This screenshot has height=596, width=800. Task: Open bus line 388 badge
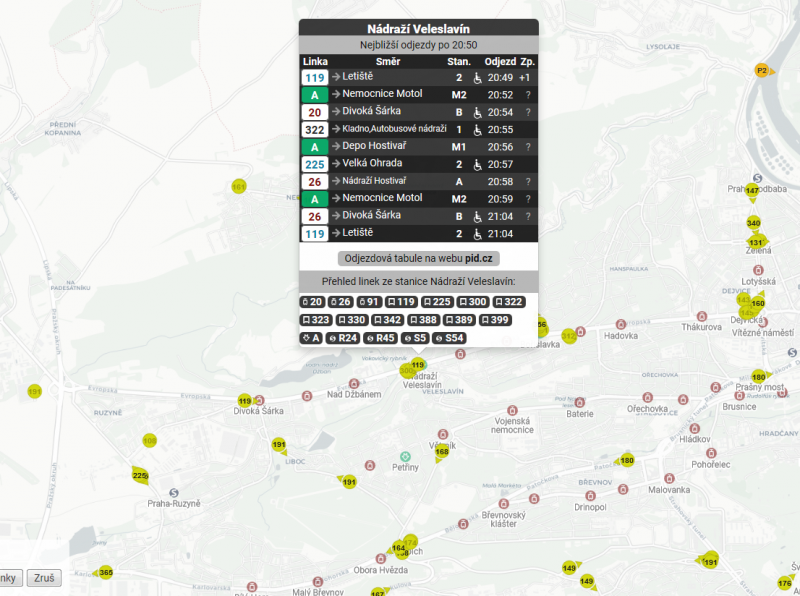423,320
